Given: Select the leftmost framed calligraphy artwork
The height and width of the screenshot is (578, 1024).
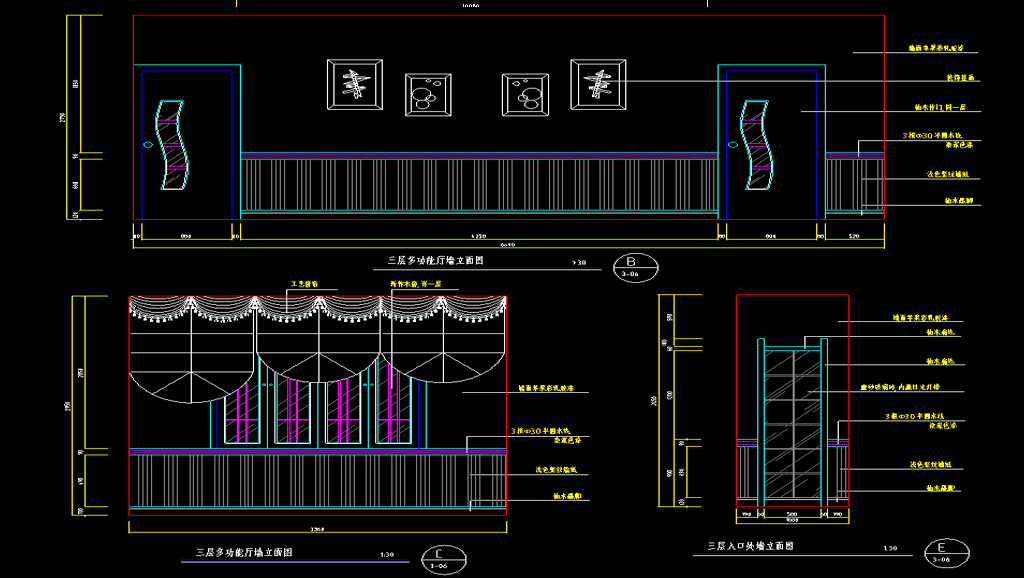Looking at the screenshot, I should tap(355, 83).
